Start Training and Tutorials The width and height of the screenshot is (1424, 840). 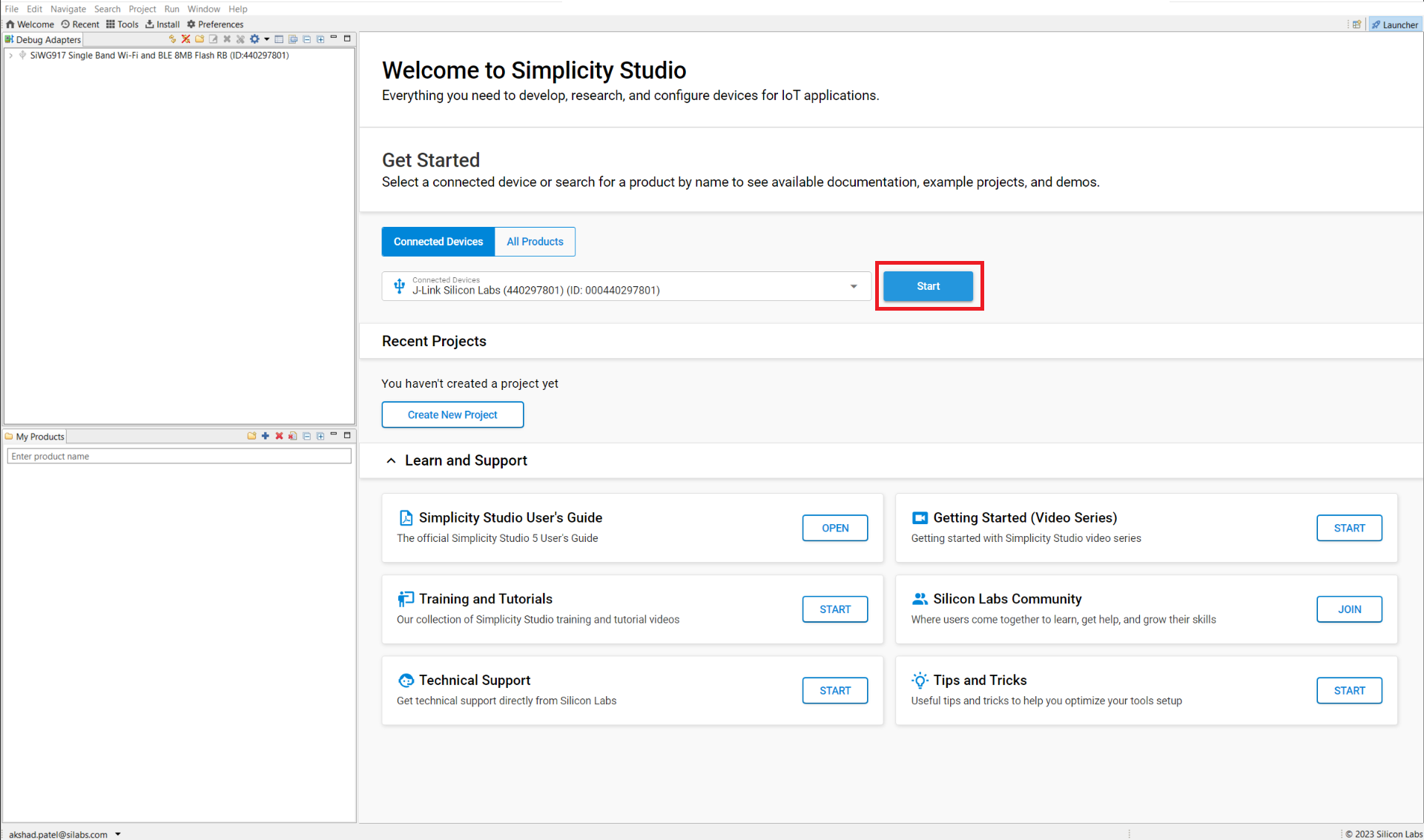(835, 609)
